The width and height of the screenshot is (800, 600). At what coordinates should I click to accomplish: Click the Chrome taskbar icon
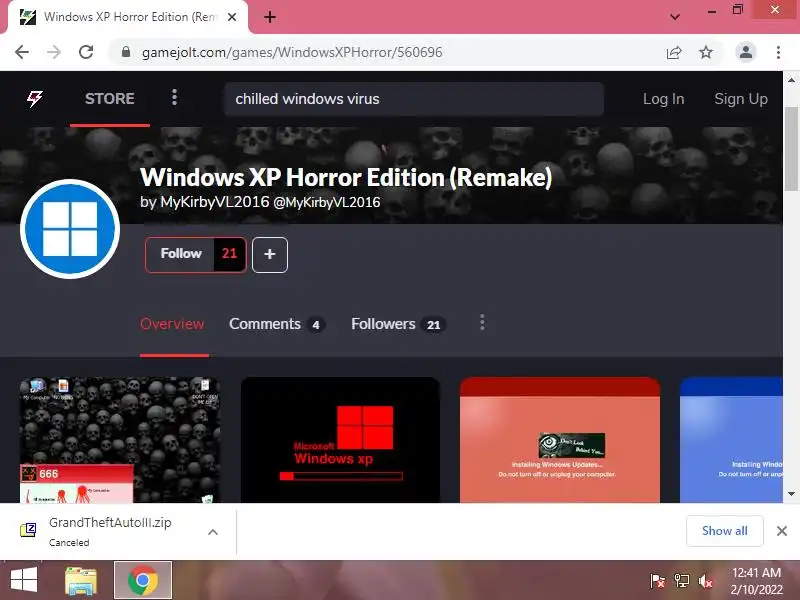[x=143, y=580]
